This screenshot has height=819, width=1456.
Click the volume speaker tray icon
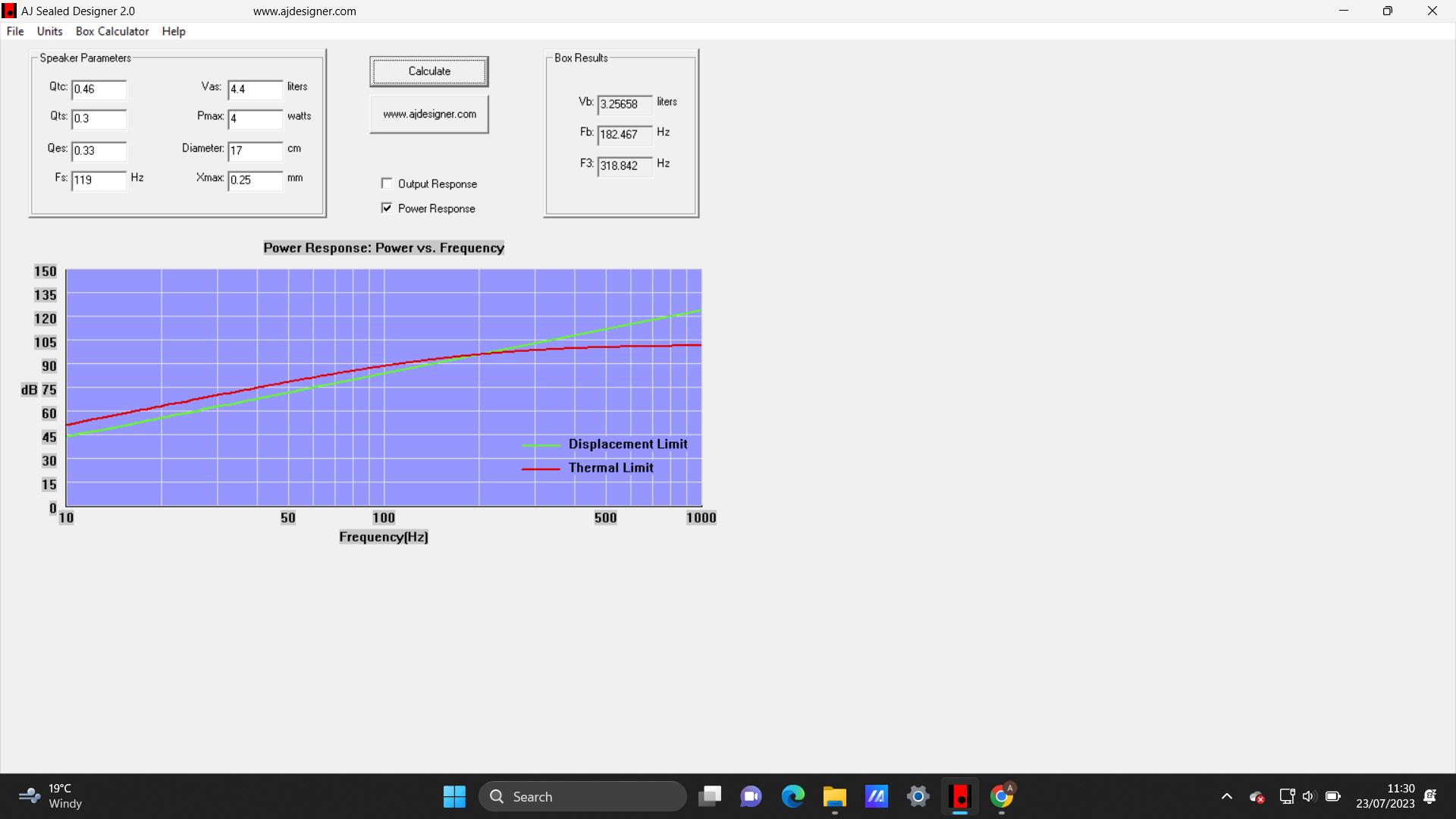click(1309, 796)
